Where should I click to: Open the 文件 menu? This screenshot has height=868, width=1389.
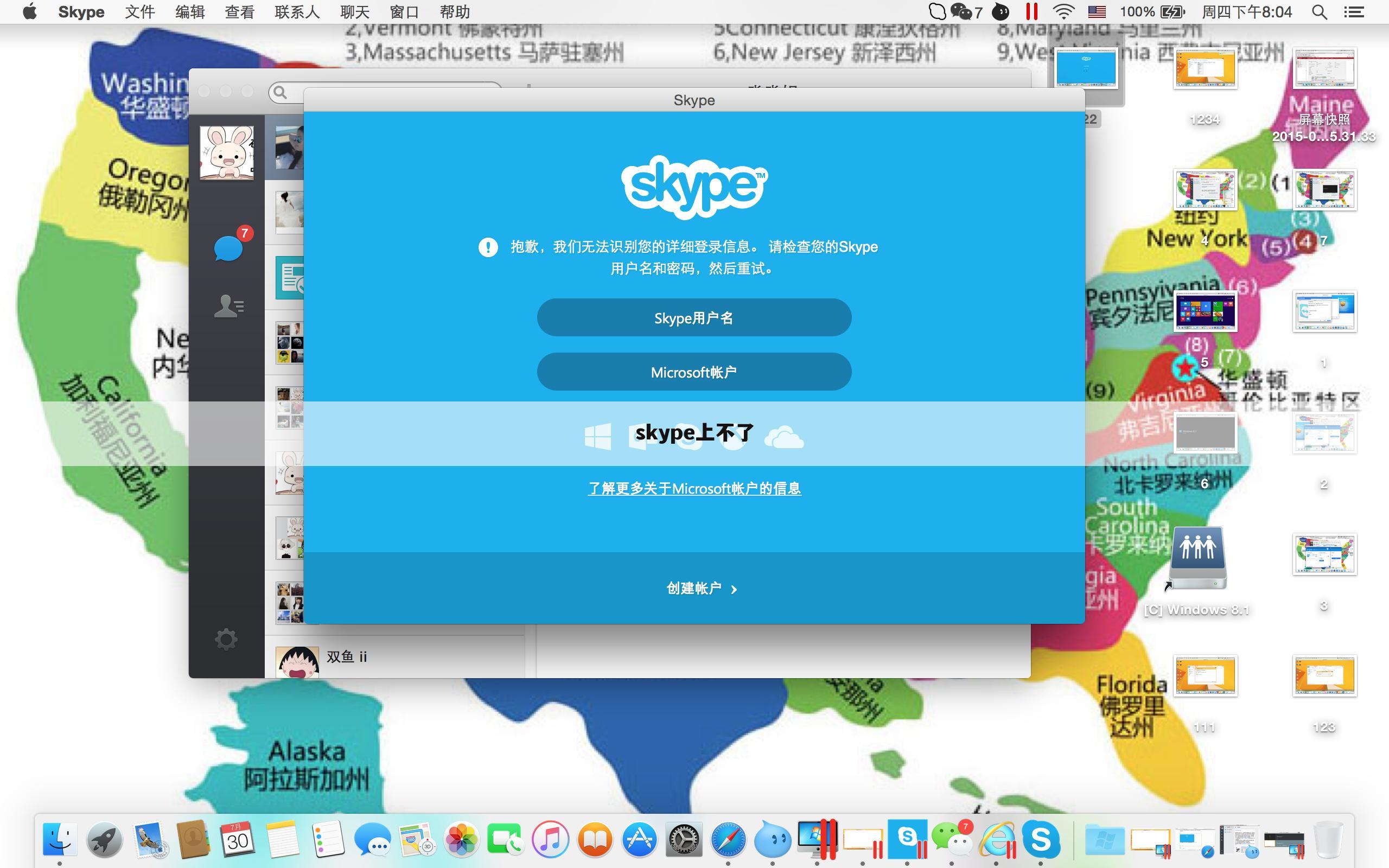click(x=140, y=12)
